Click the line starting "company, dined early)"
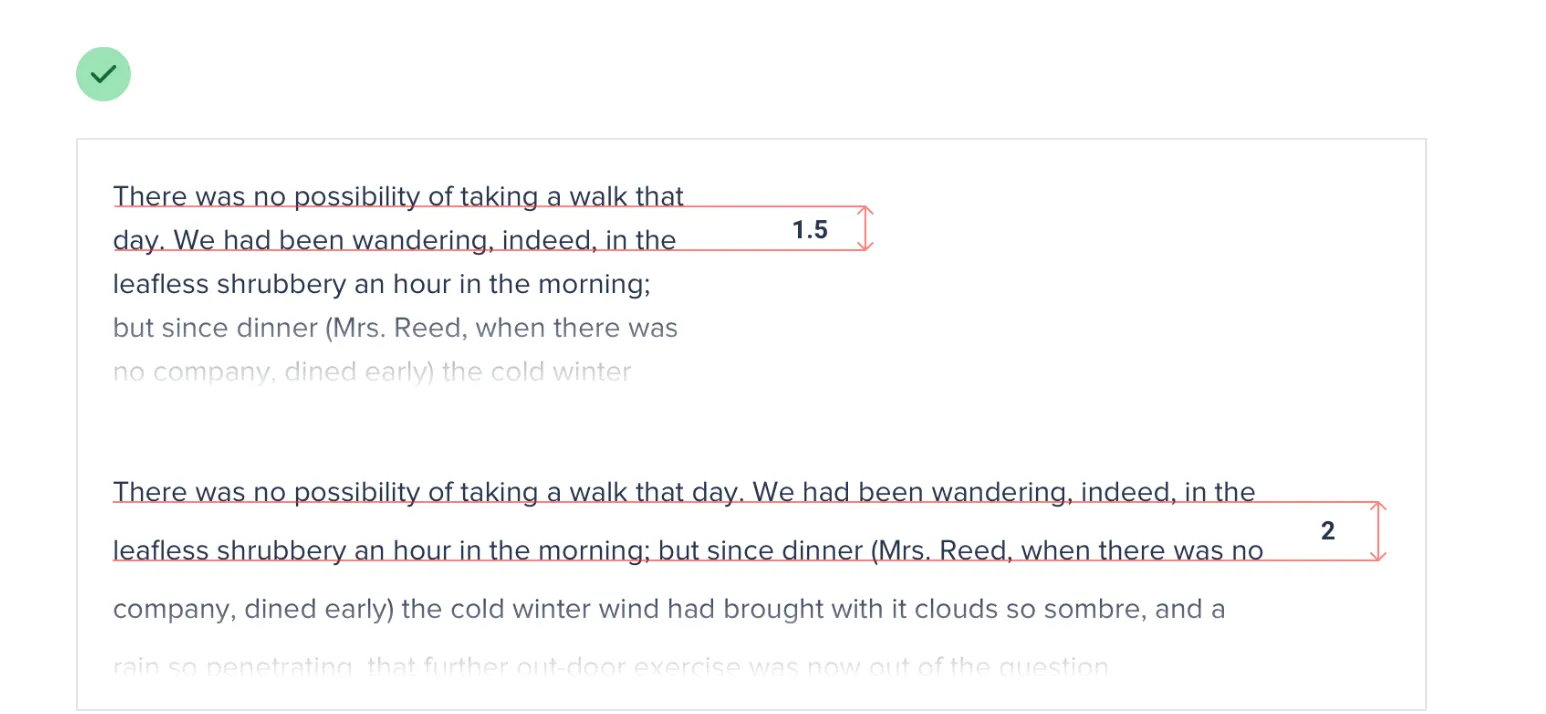 click(668, 609)
